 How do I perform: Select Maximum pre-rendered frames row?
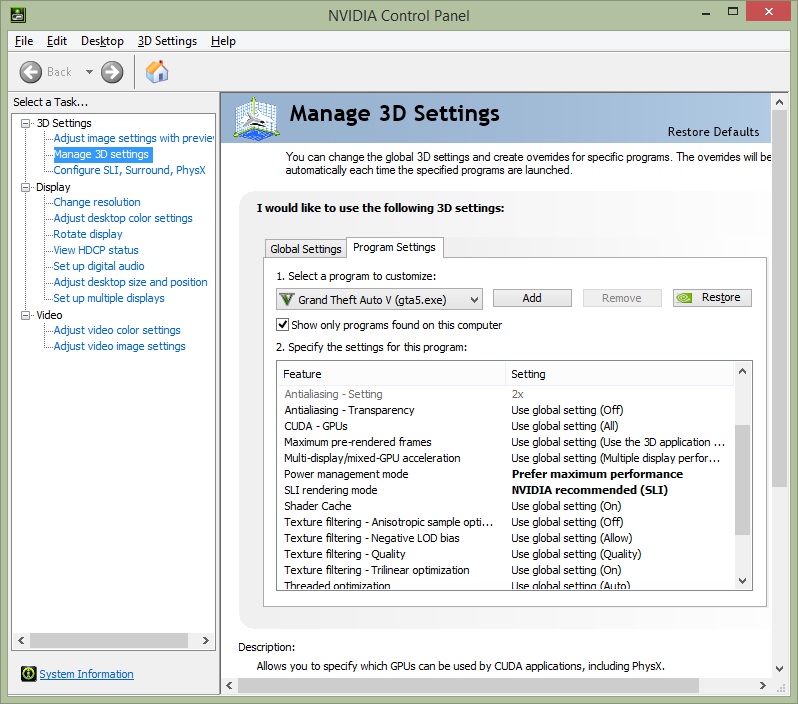point(506,442)
